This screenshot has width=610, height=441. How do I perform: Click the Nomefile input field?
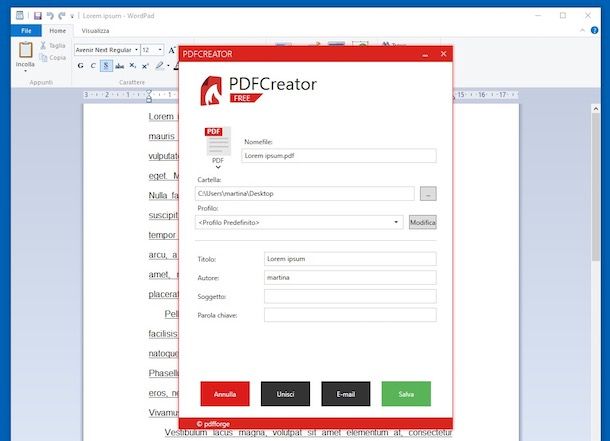coord(339,156)
